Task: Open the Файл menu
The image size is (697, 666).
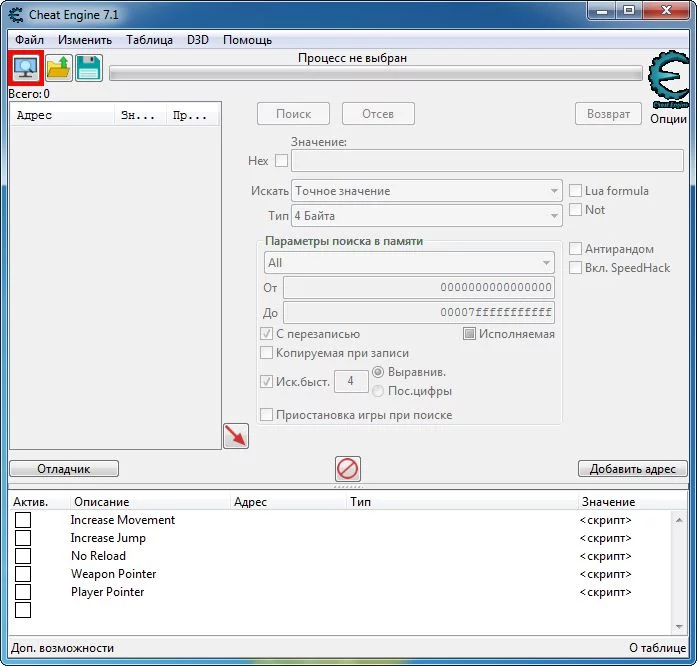Action: coord(29,40)
